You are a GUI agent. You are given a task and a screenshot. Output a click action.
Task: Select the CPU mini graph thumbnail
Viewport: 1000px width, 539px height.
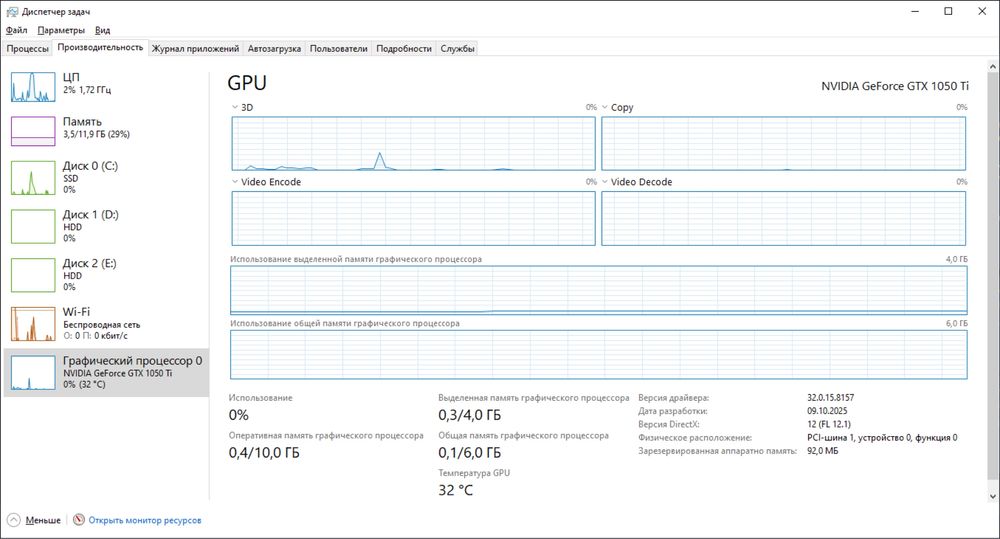pyautogui.click(x=34, y=87)
